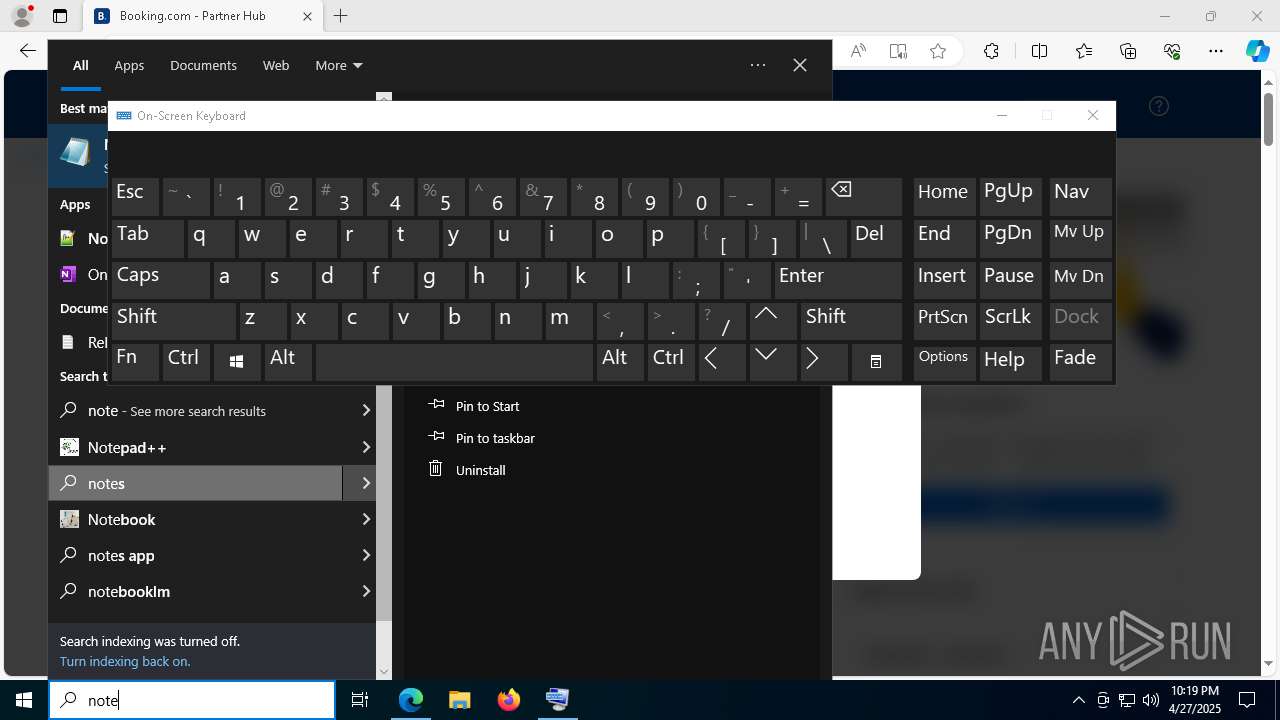Click the Fade key on the keyboard
This screenshot has height=720, width=1280.
coord(1080,362)
